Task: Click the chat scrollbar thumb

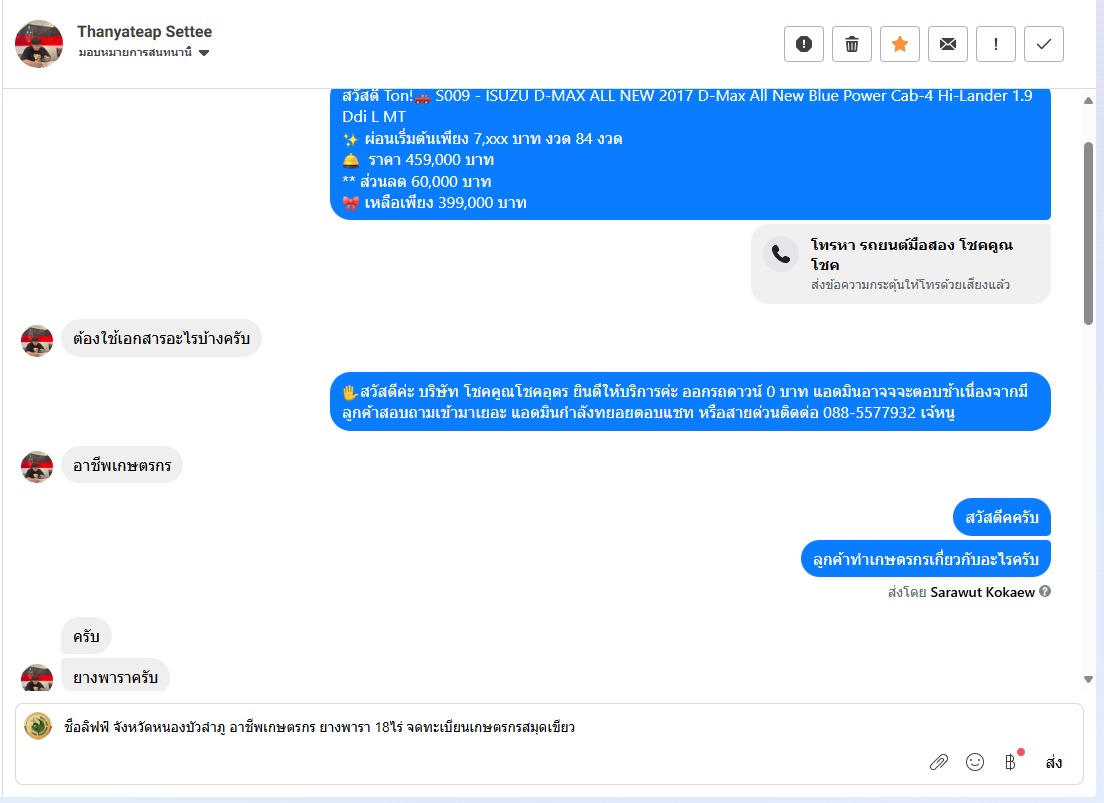Action: [x=1088, y=233]
